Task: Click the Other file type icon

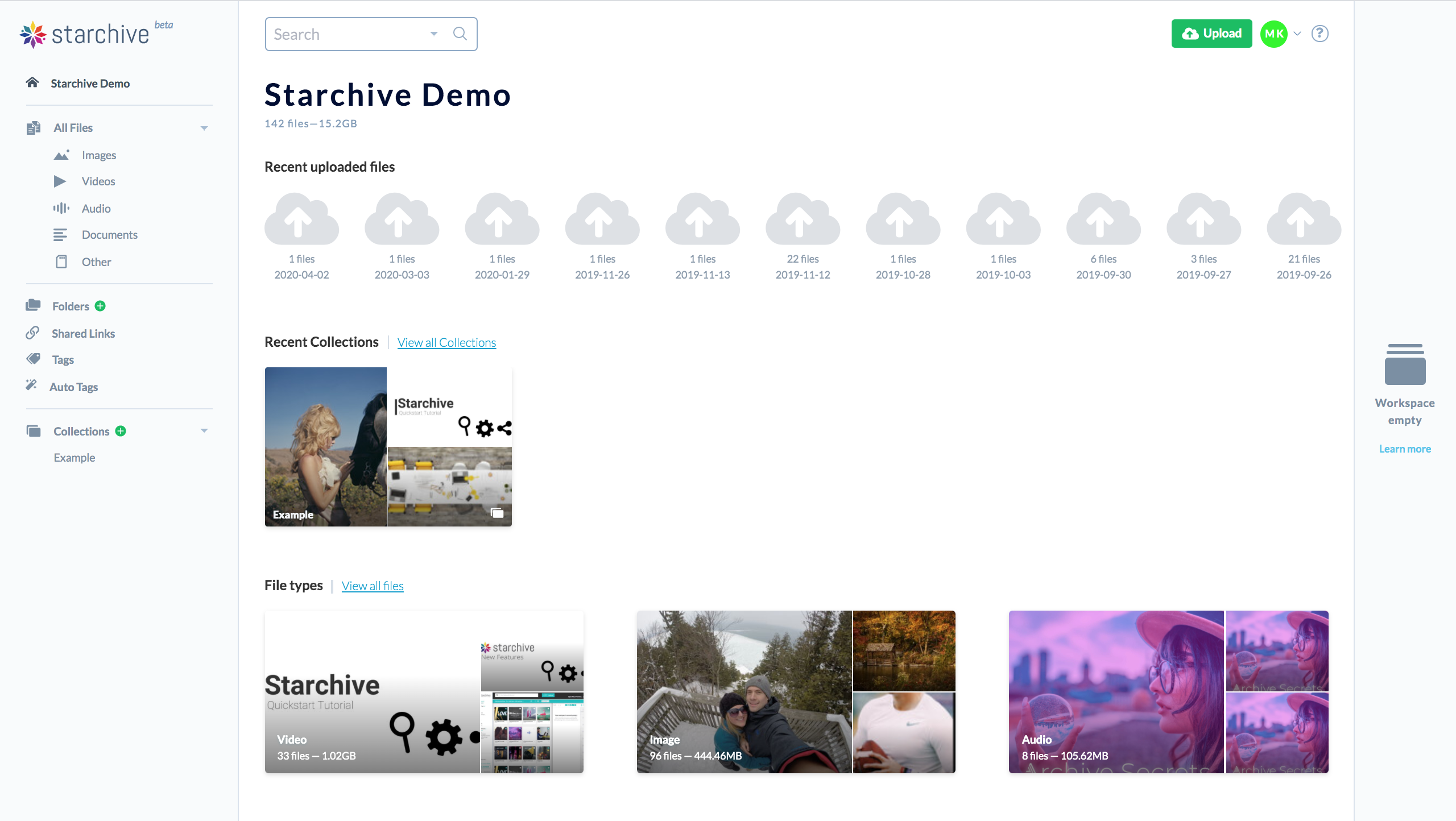Action: [61, 262]
